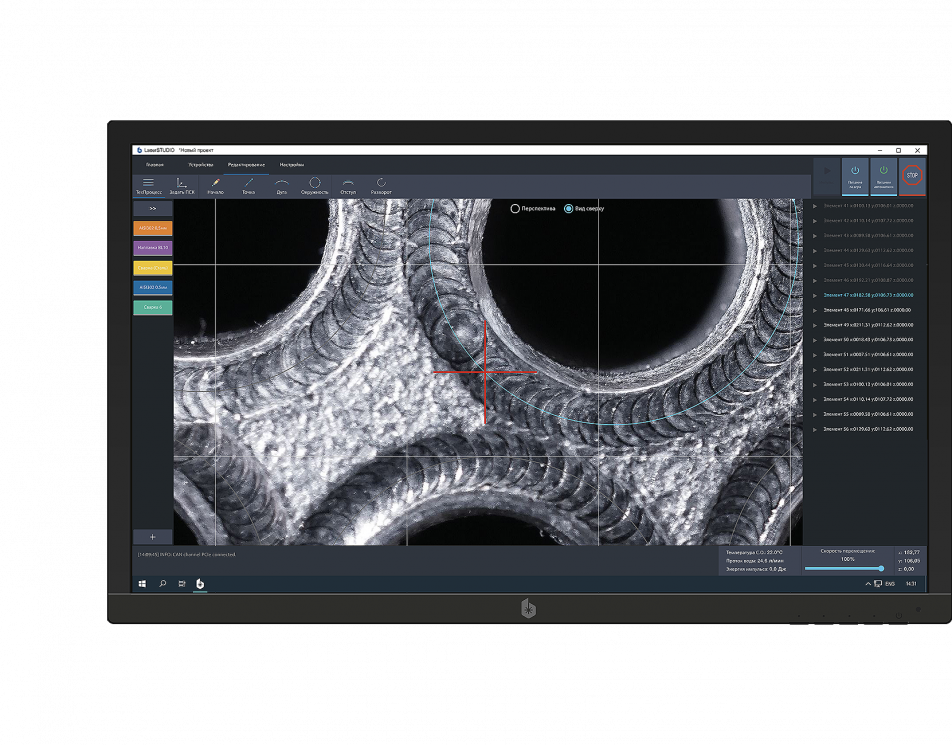Screen dimensions: 952x745
Task: Click the orange process preset button
Action: click(152, 228)
